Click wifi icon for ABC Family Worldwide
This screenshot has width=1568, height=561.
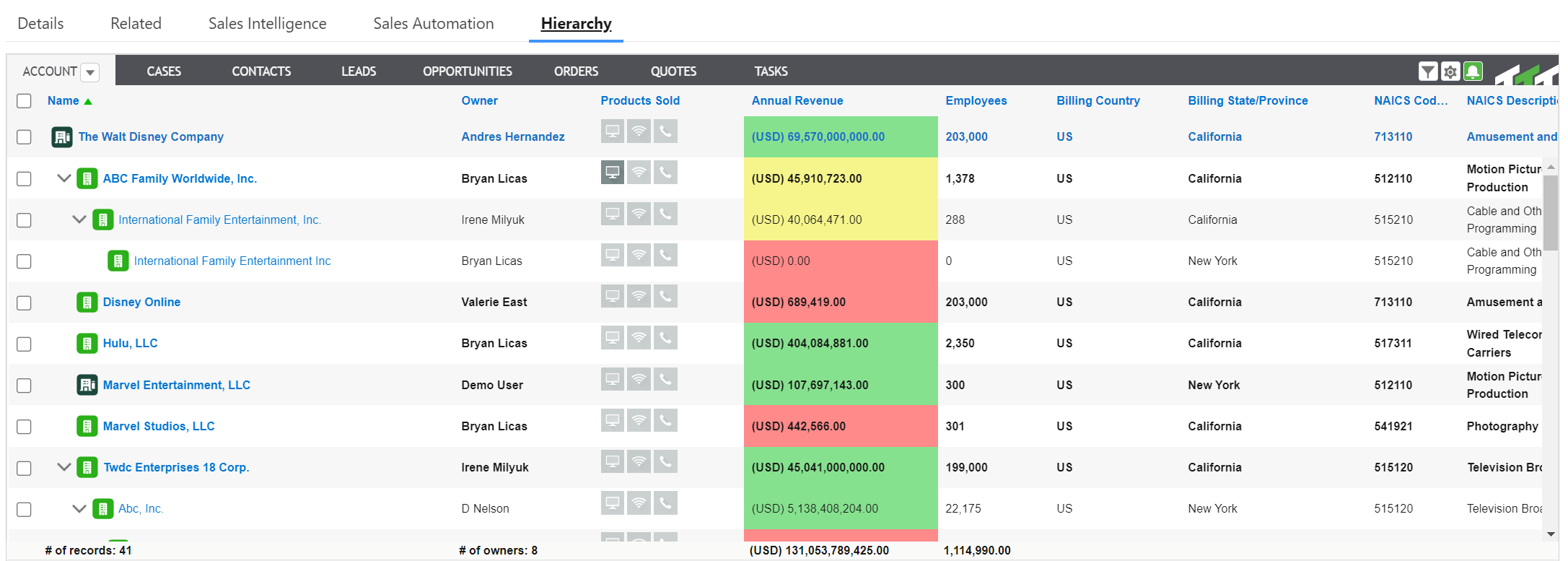click(x=639, y=173)
